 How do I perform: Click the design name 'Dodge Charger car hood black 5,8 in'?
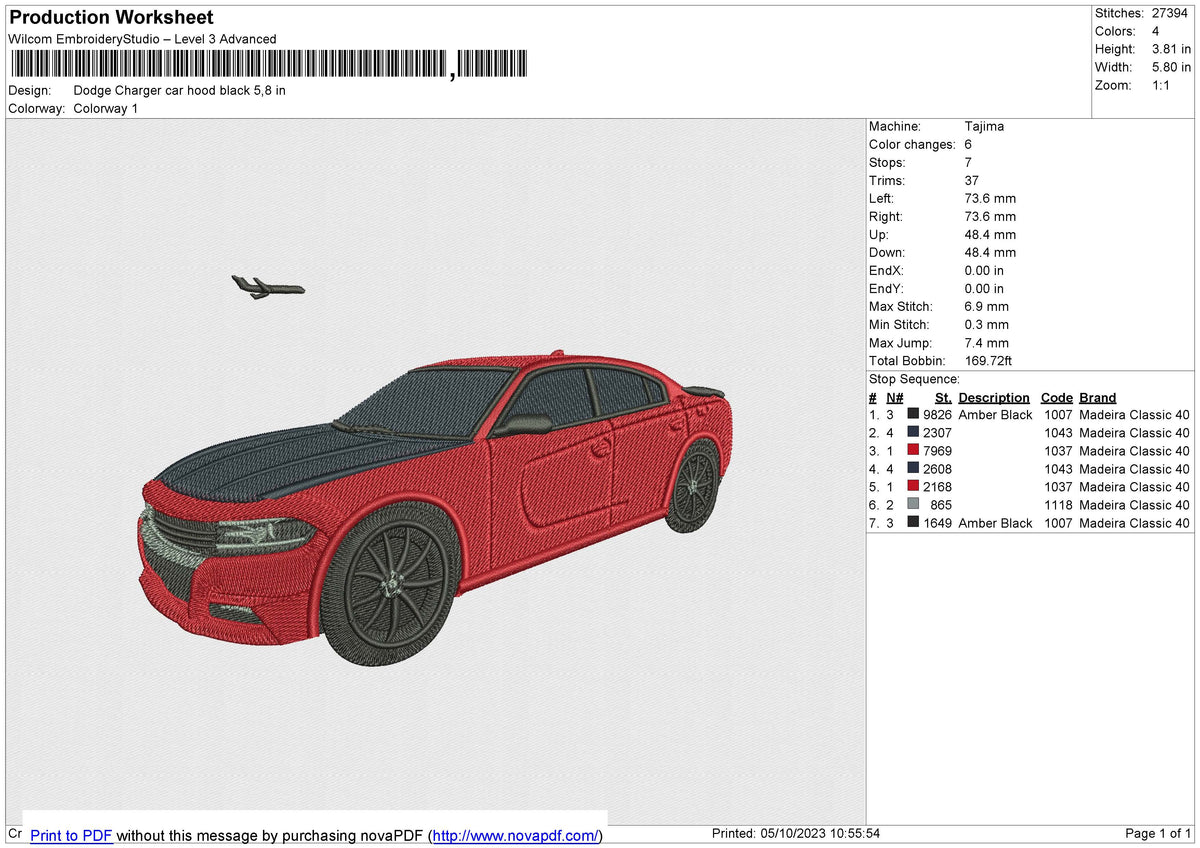pyautogui.click(x=180, y=90)
